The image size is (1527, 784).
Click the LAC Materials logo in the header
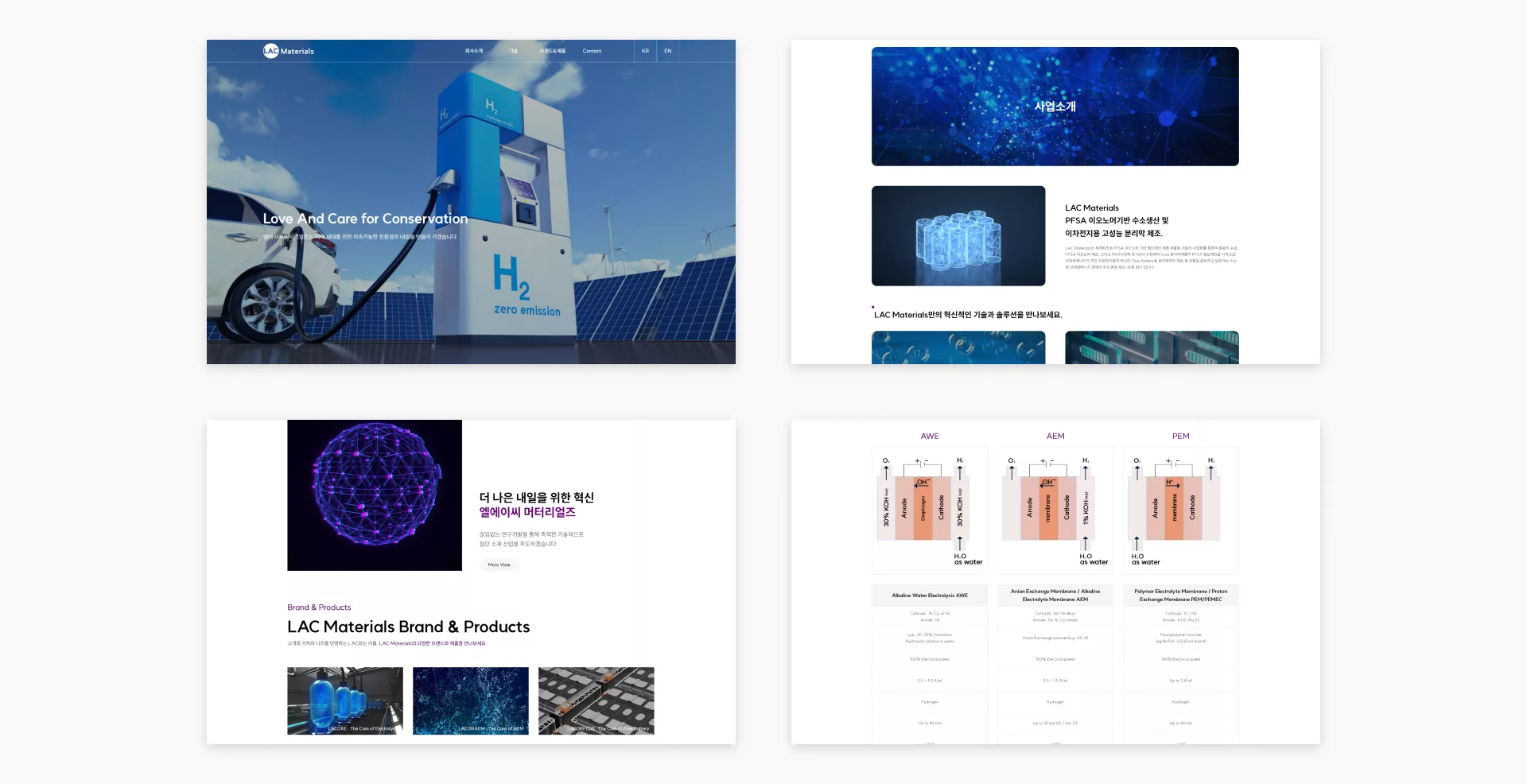tap(289, 51)
